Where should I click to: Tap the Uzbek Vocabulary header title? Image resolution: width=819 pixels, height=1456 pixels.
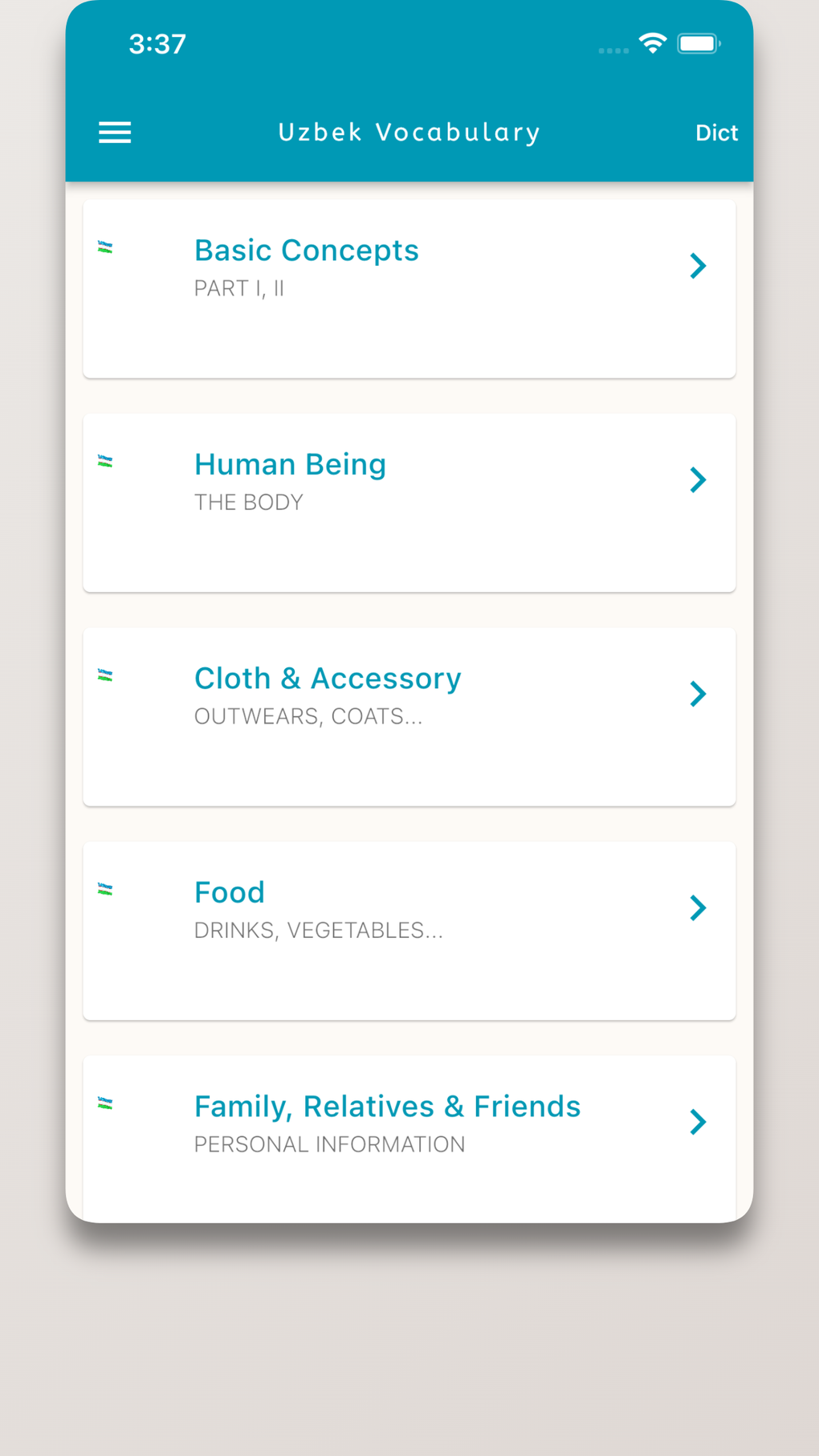point(409,133)
